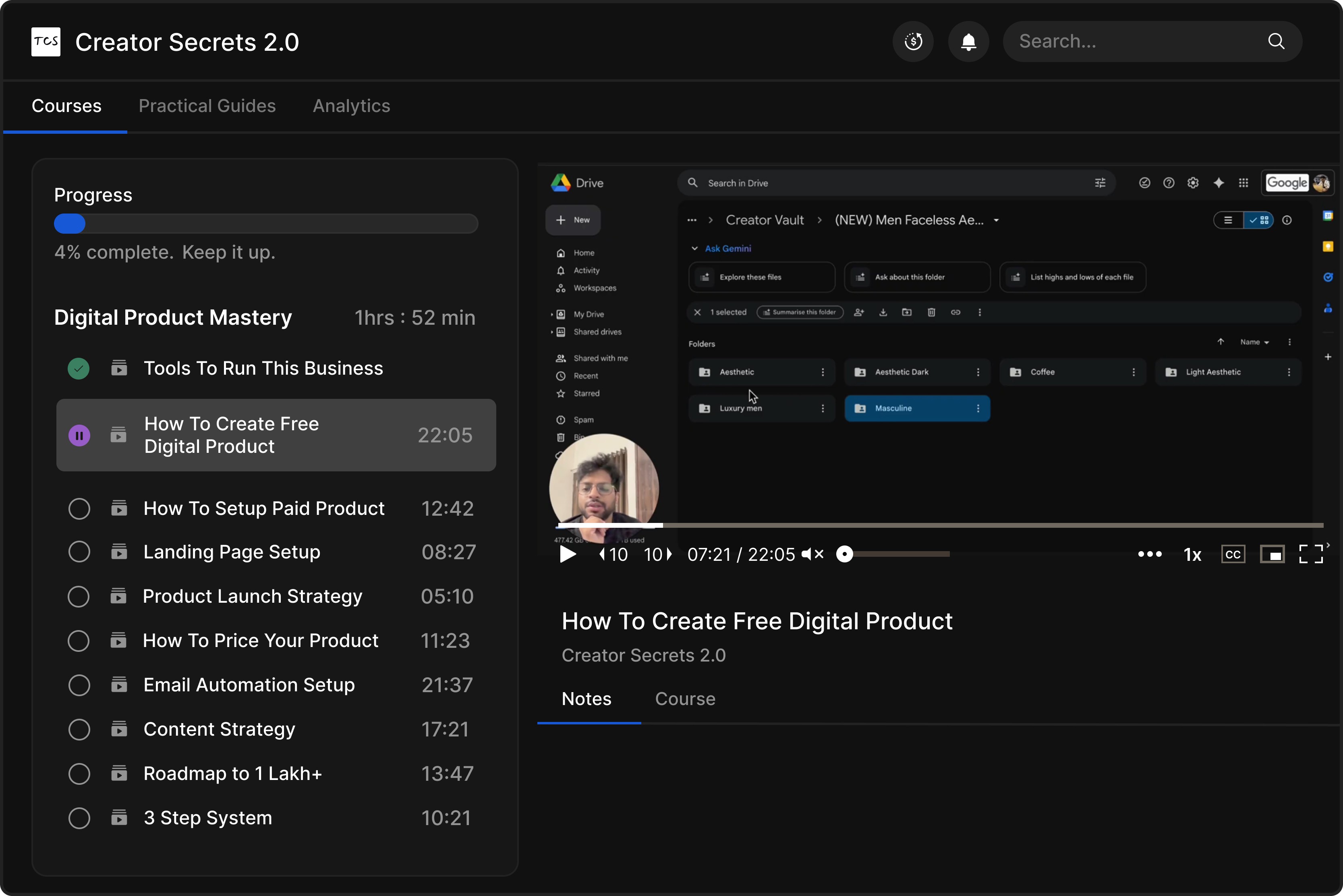
Task: Enable picture-in-picture mode
Action: (1272, 554)
